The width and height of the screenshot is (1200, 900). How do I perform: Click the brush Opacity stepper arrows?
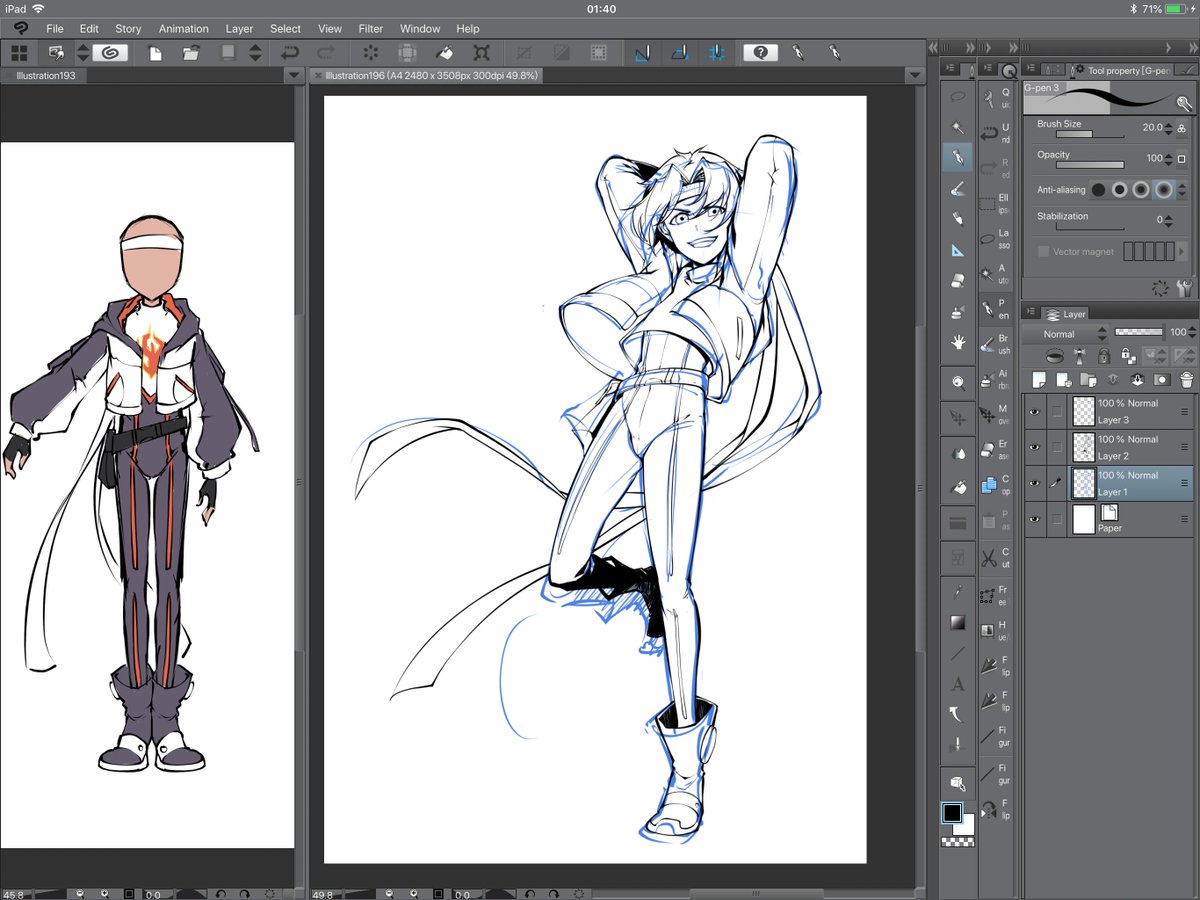pyautogui.click(x=1168, y=159)
